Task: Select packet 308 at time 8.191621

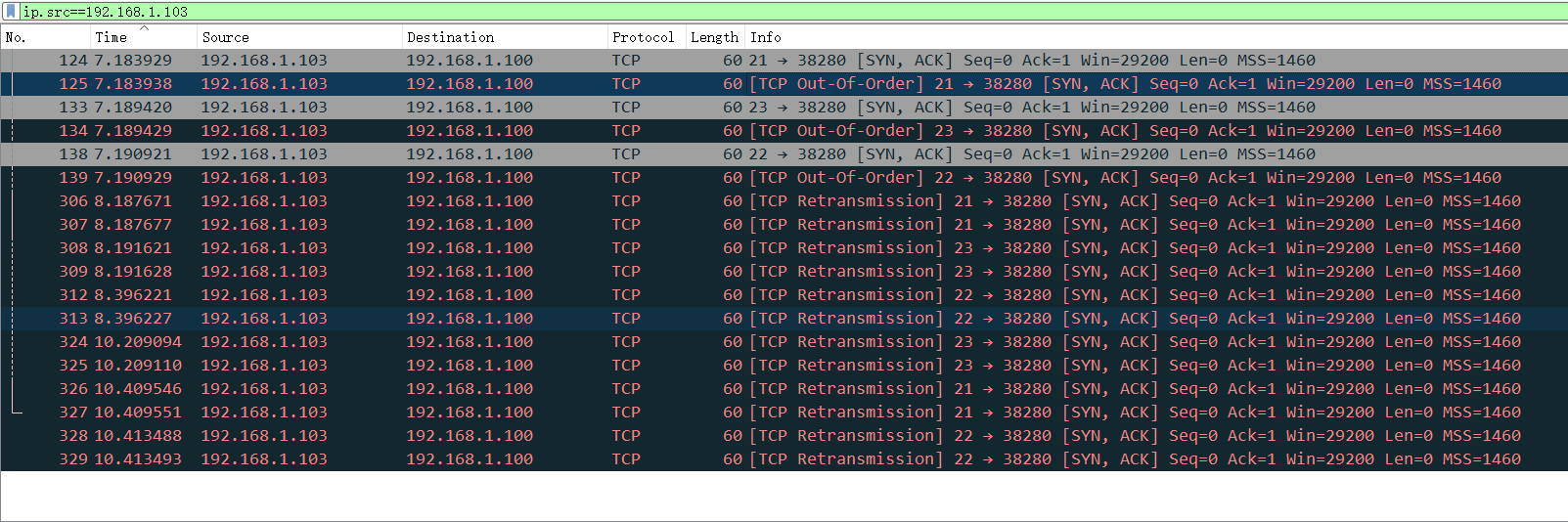Action: [784, 248]
